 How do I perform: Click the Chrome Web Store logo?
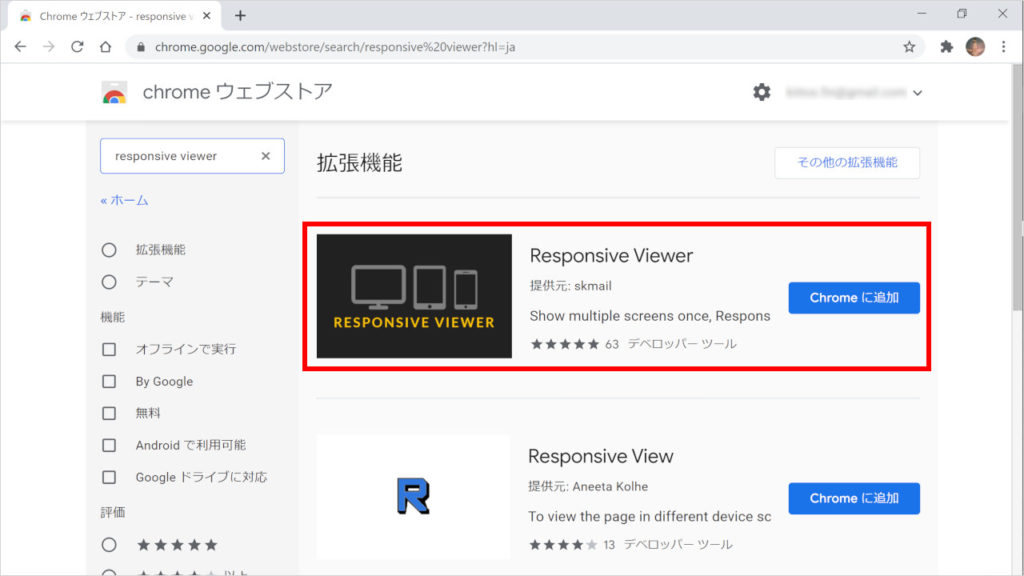(x=113, y=91)
